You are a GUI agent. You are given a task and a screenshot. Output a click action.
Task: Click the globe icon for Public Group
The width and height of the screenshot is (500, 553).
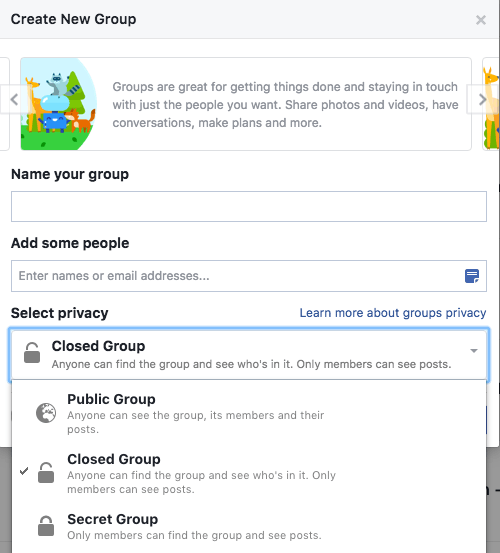(46, 413)
